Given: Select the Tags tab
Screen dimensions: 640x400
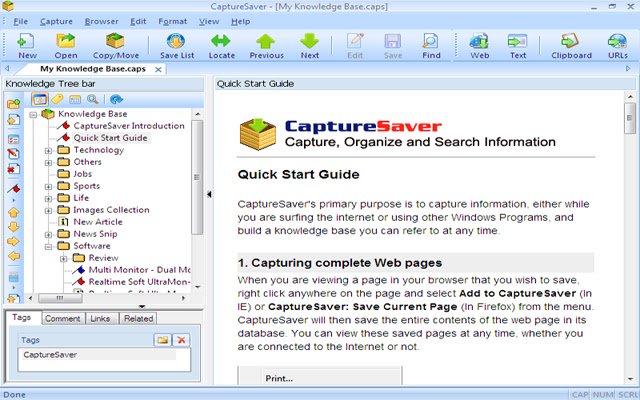Looking at the screenshot, I should [22, 318].
